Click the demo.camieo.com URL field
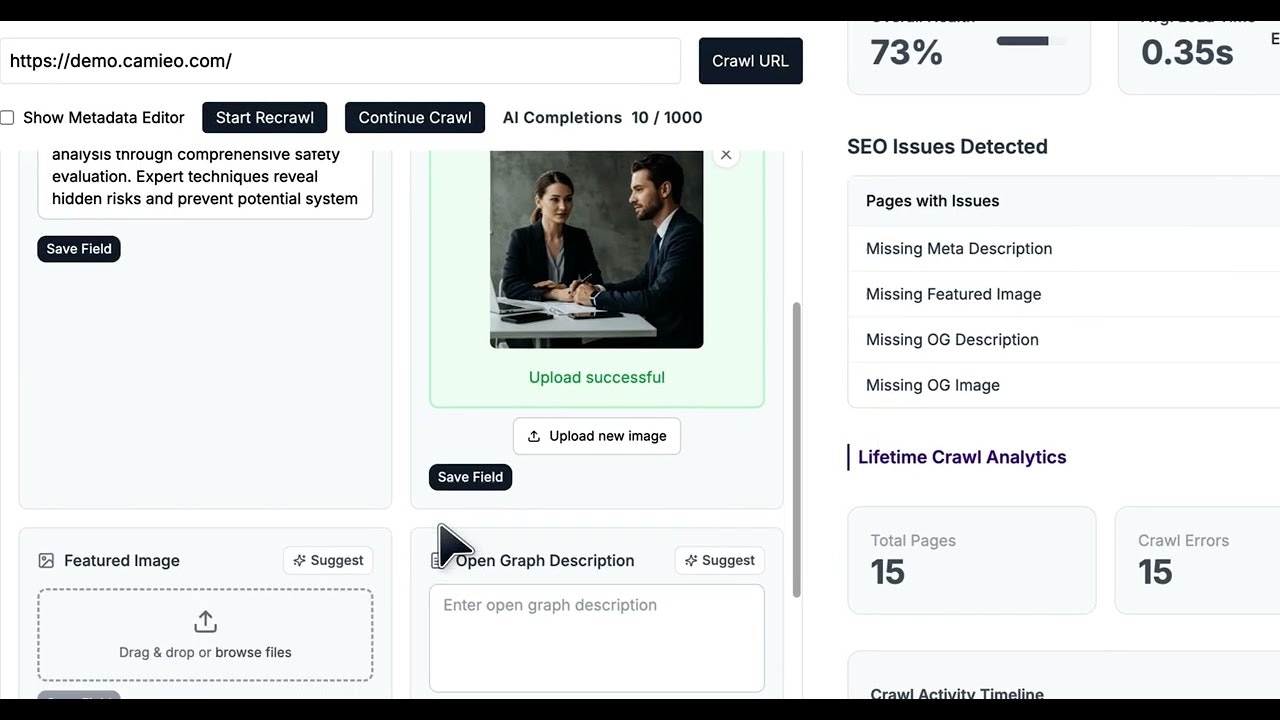 tap(340, 61)
